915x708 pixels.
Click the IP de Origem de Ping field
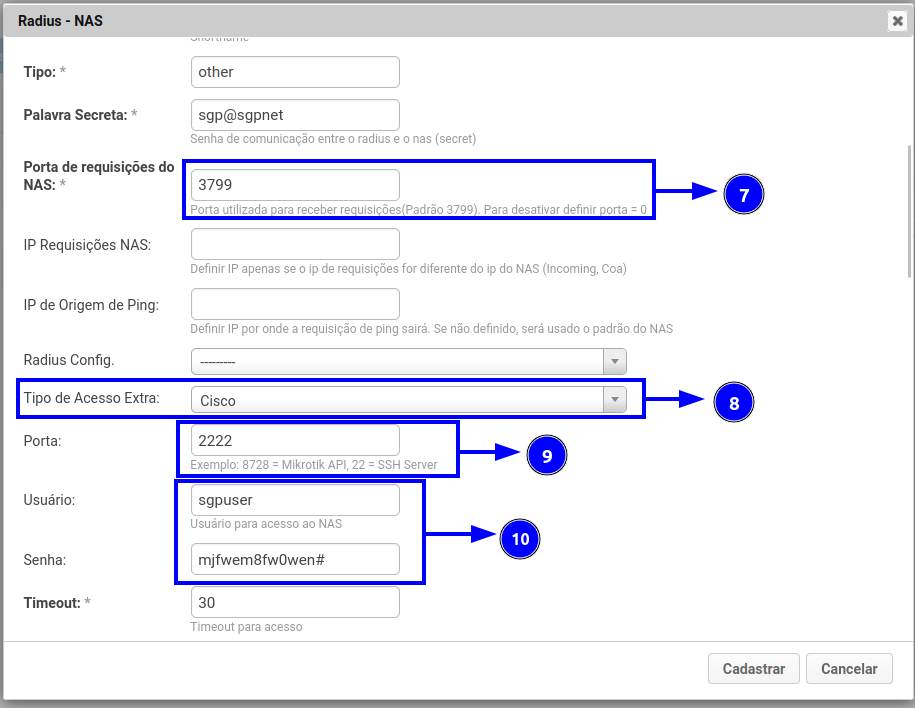tap(295, 304)
